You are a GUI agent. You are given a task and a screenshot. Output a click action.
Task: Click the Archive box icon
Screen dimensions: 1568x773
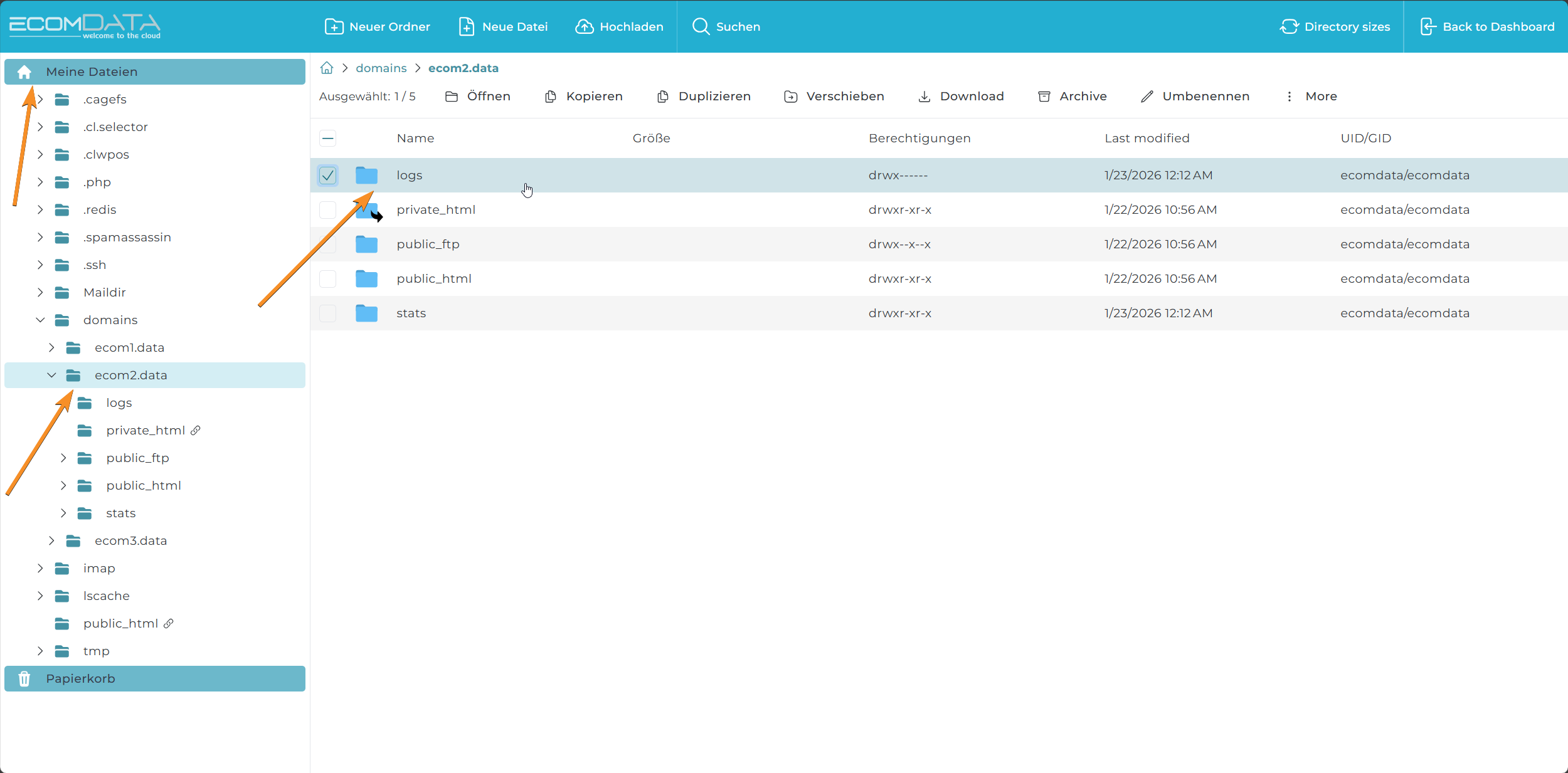pos(1044,97)
